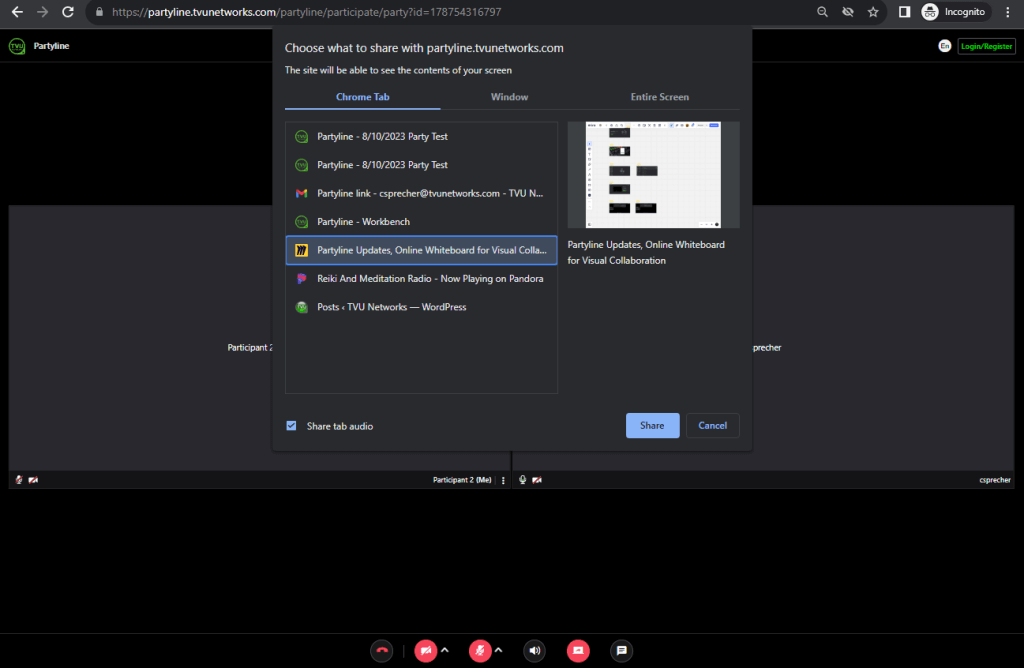Toggle Share tab audio checkbox
Viewport: 1024px width, 668px height.
tap(291, 426)
